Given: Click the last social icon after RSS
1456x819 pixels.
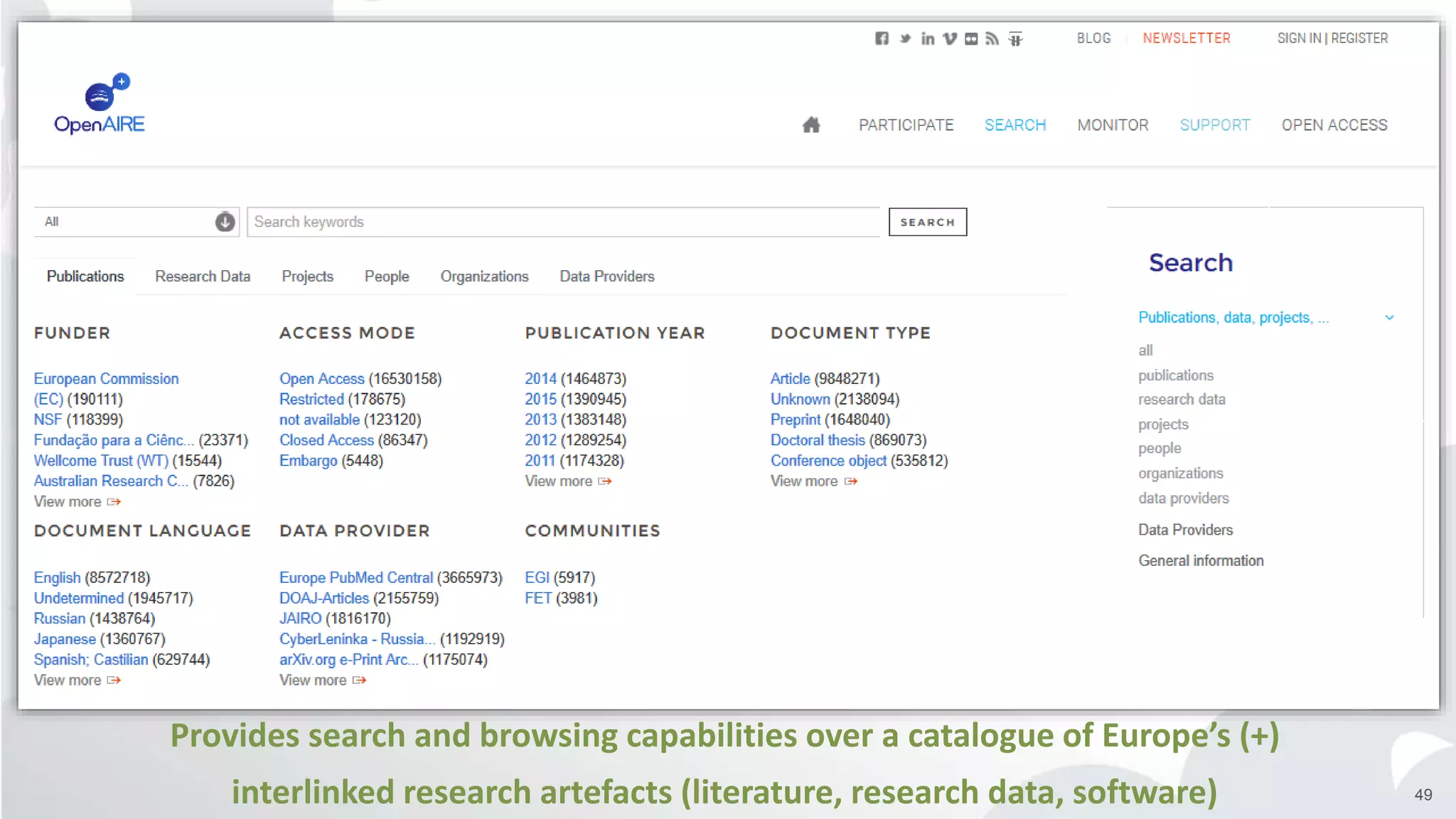Looking at the screenshot, I should click(x=1016, y=39).
